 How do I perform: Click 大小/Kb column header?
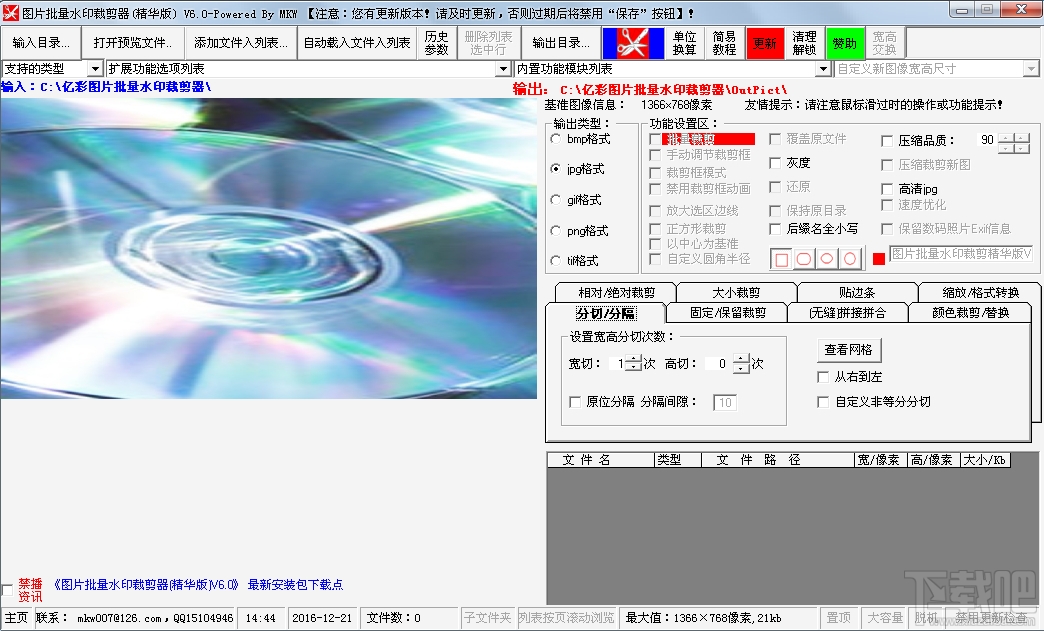click(x=985, y=459)
